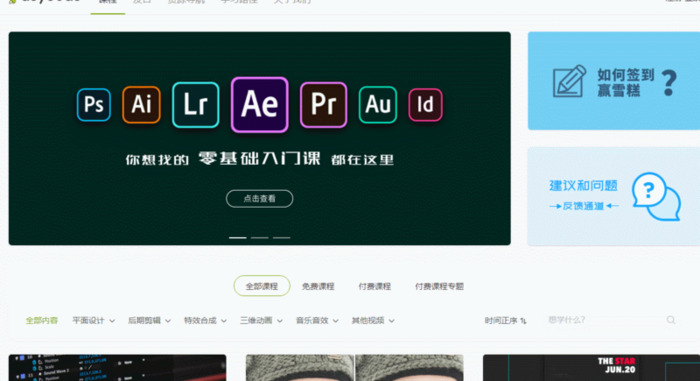Viewport: 700px width, 381px height.
Task: Select the Premiere Pr icon
Action: point(324,105)
